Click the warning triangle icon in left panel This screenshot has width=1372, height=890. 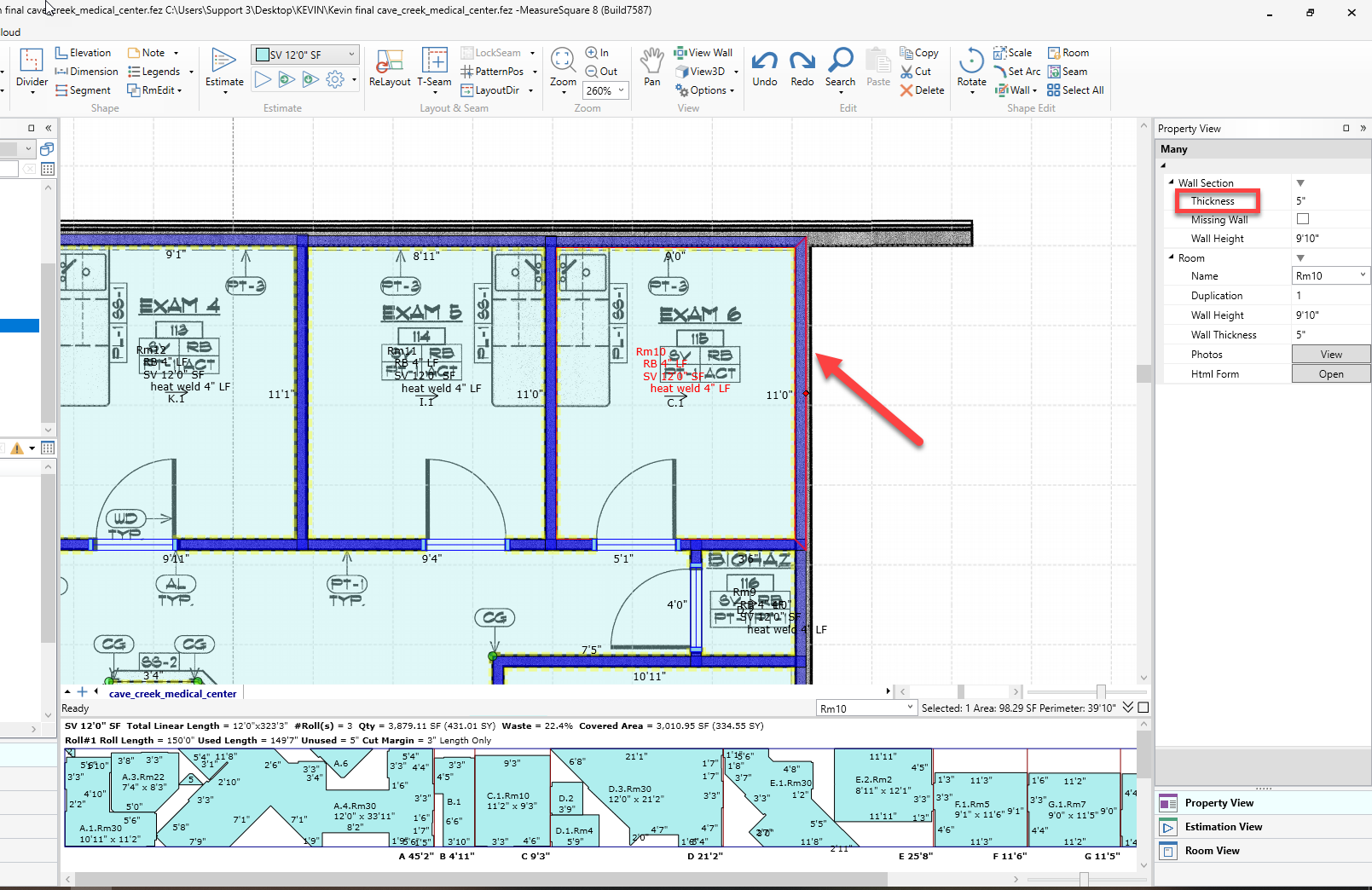[17, 448]
